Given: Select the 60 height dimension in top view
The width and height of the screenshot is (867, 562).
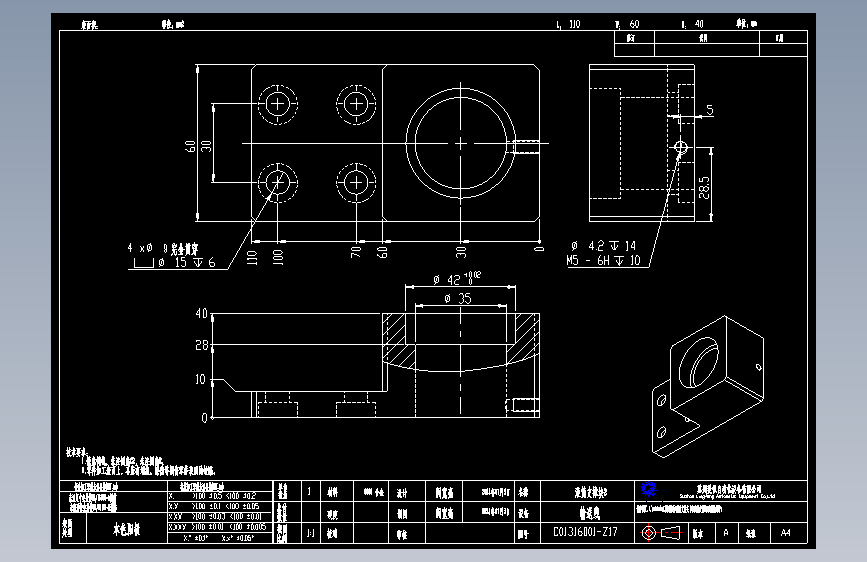Looking at the screenshot, I should 190,146.
